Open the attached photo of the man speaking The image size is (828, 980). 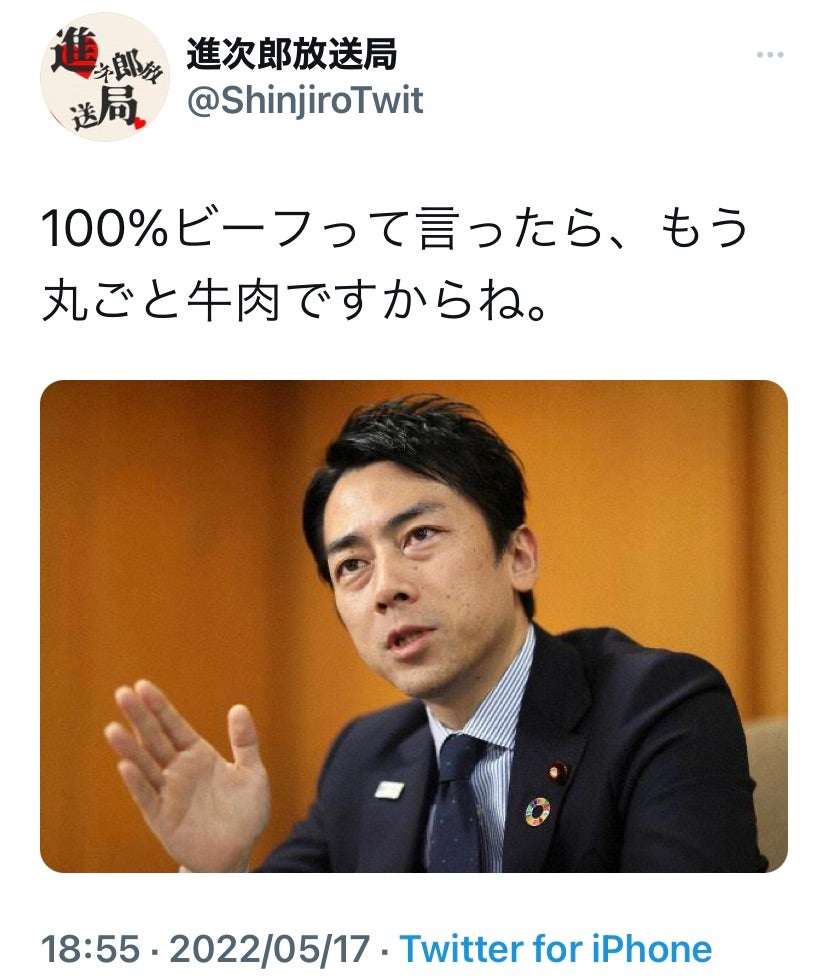[414, 626]
